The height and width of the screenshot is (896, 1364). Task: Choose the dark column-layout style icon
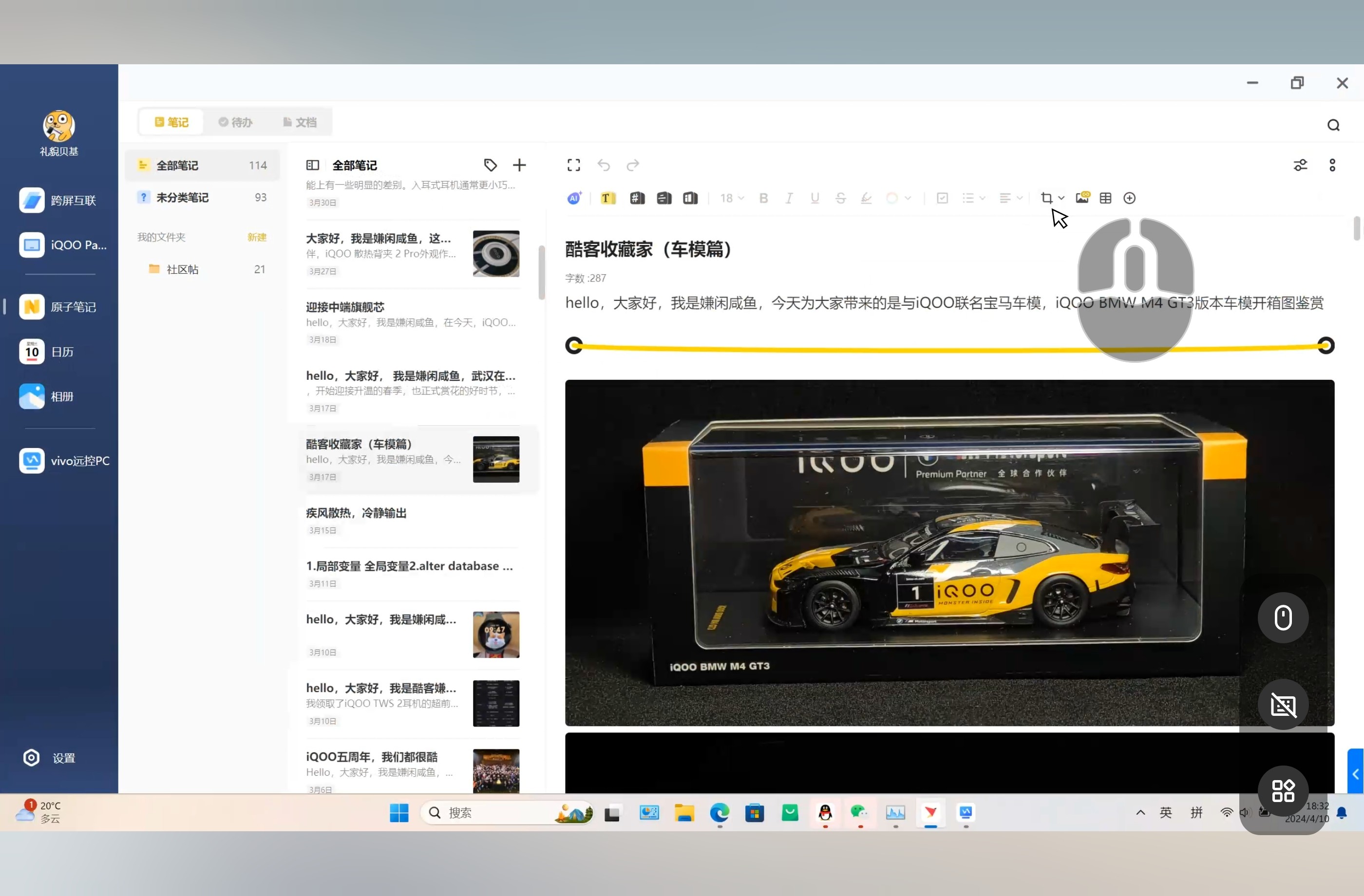pos(690,198)
